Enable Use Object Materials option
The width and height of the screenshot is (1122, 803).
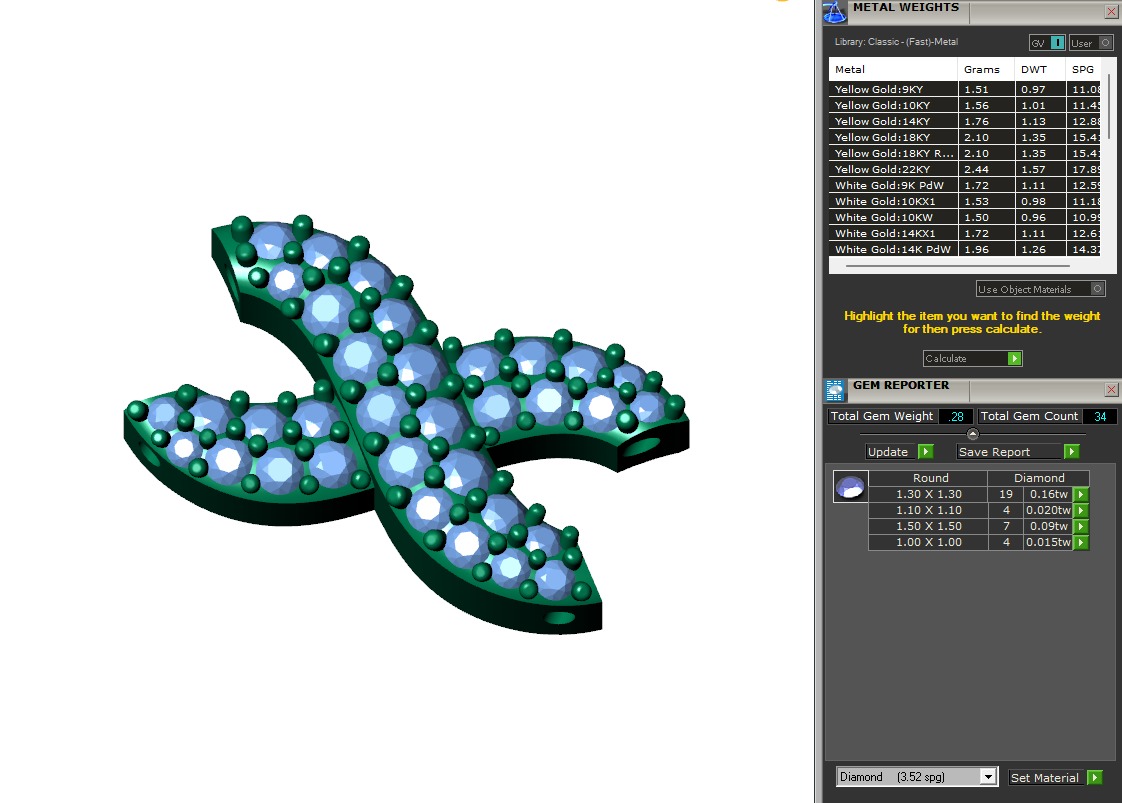[x=1040, y=289]
